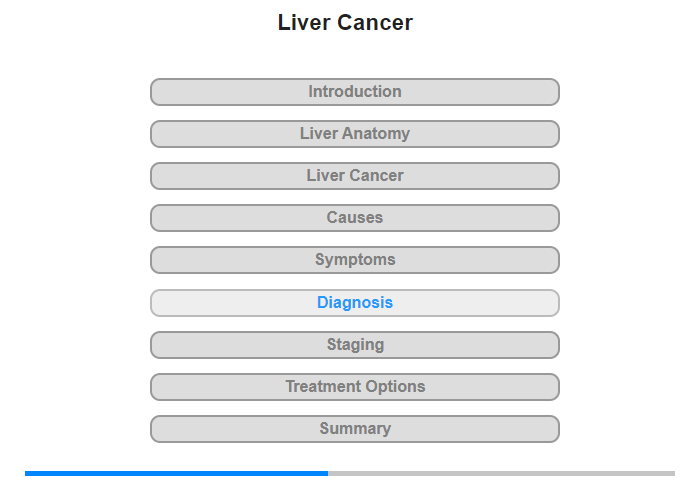Image resolution: width=700 pixels, height=480 pixels.
Task: Click the gray unfilled part of progress bar
Action: (500, 473)
